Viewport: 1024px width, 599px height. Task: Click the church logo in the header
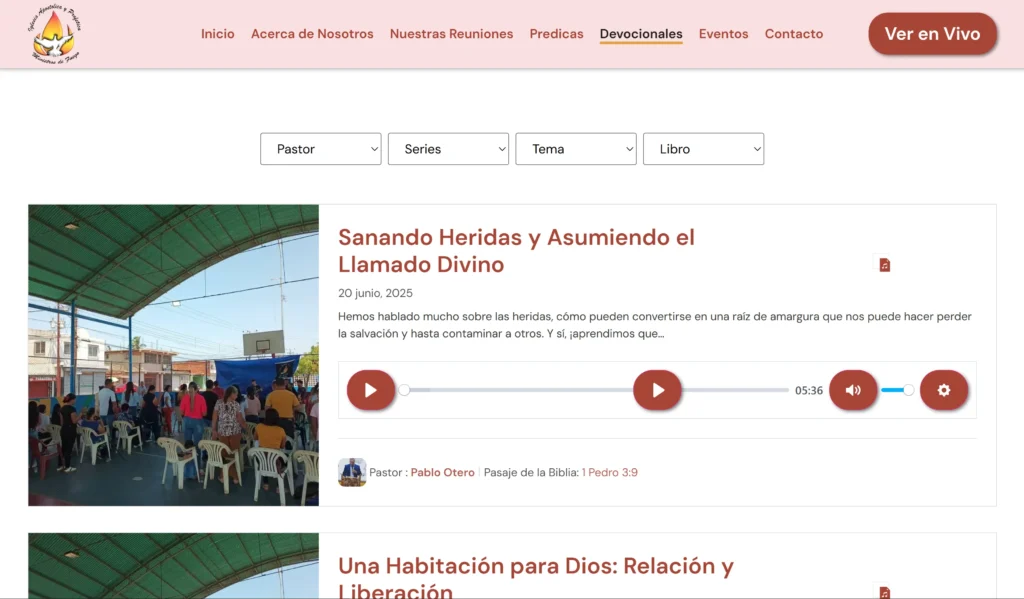coord(56,34)
